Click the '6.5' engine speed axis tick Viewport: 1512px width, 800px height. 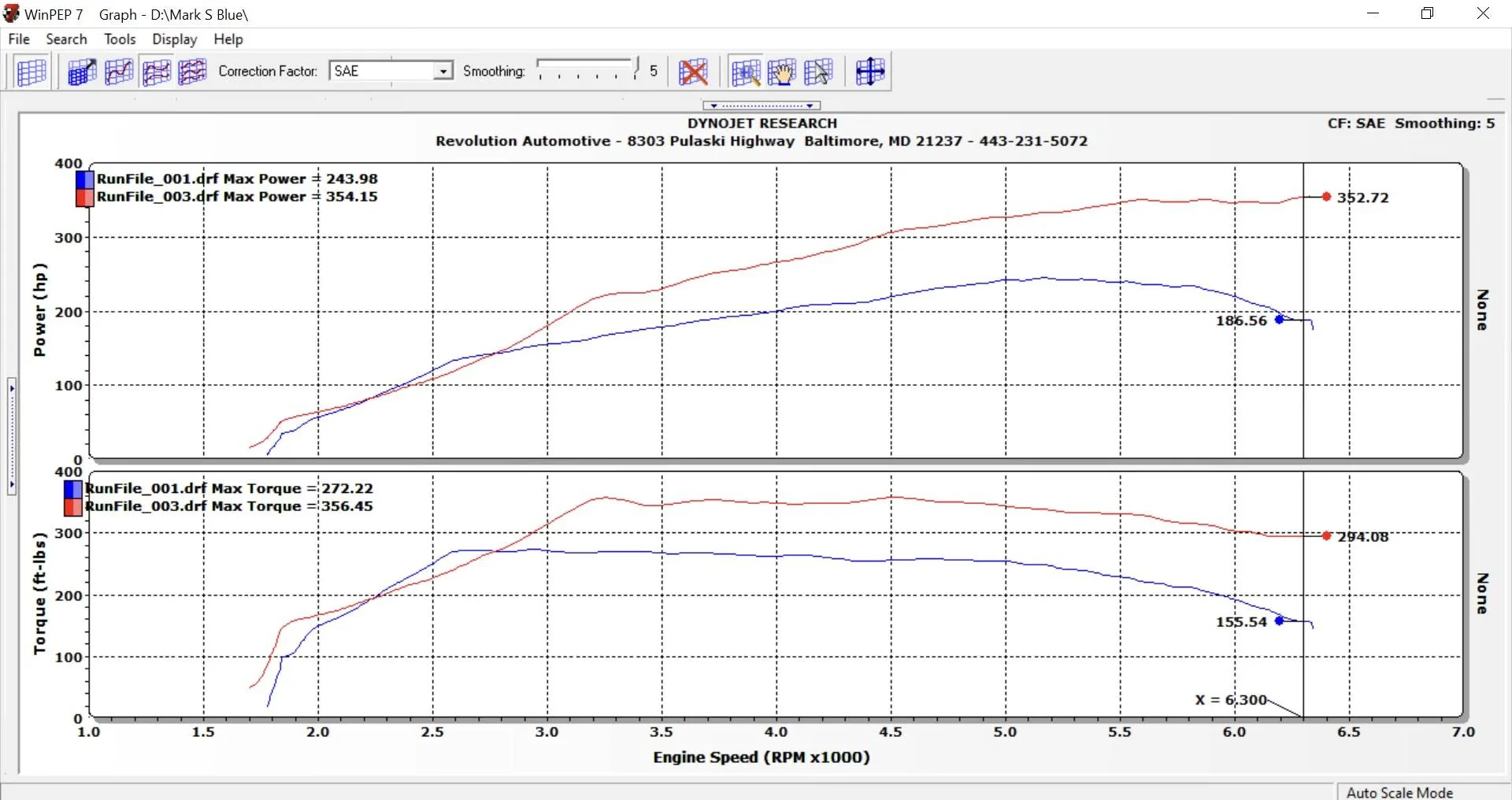[x=1348, y=732]
